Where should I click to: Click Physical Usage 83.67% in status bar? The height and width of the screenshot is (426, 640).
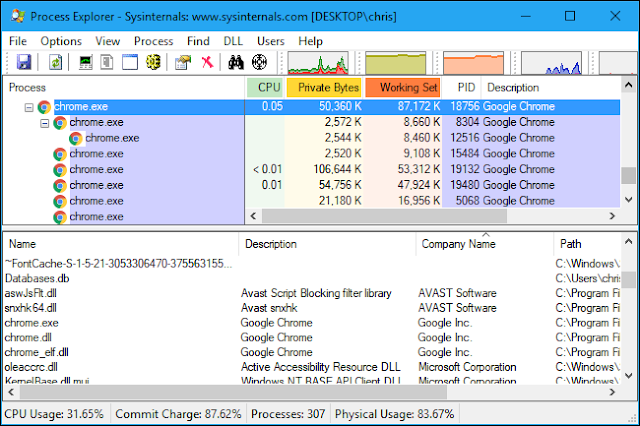[394, 414]
